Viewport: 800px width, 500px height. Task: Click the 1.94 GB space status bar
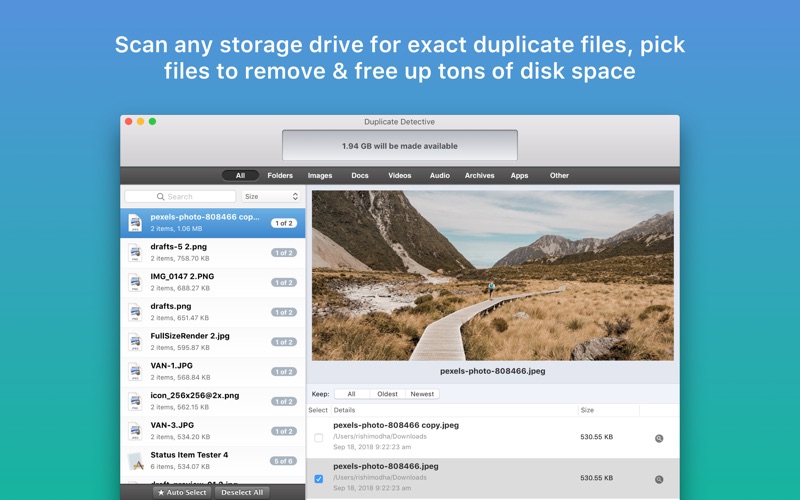click(400, 146)
